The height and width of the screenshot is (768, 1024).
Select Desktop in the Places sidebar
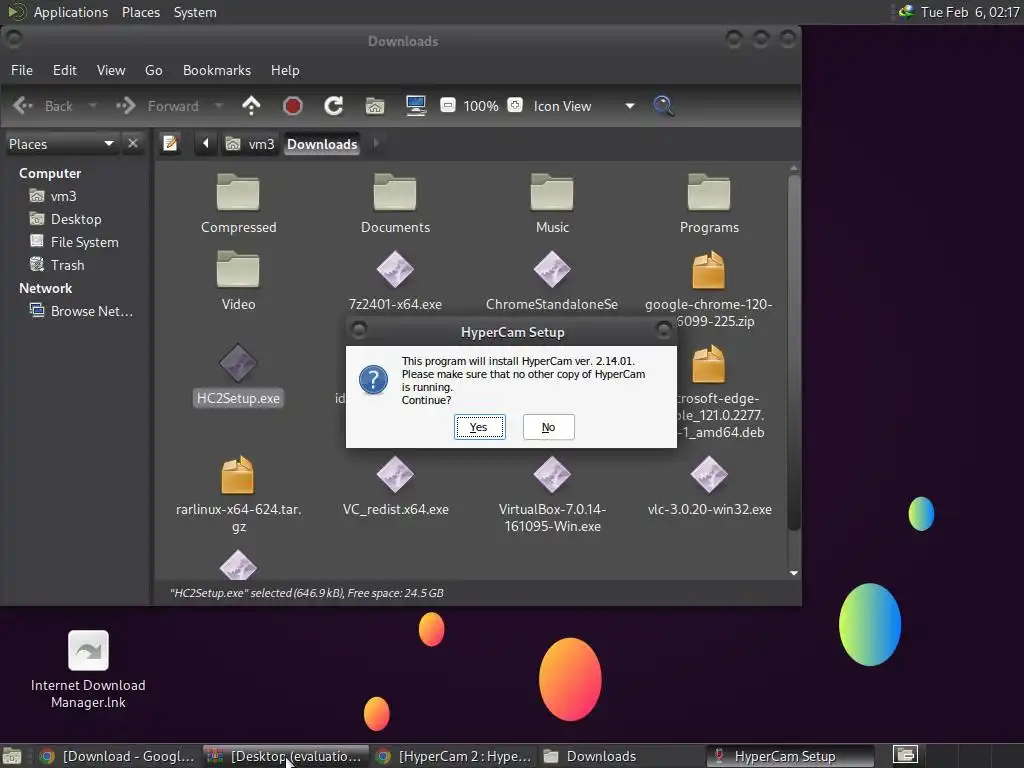click(65, 219)
